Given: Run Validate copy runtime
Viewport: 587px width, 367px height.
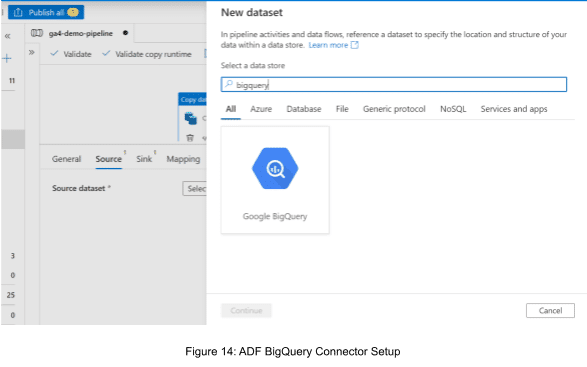Looking at the screenshot, I should click(147, 54).
